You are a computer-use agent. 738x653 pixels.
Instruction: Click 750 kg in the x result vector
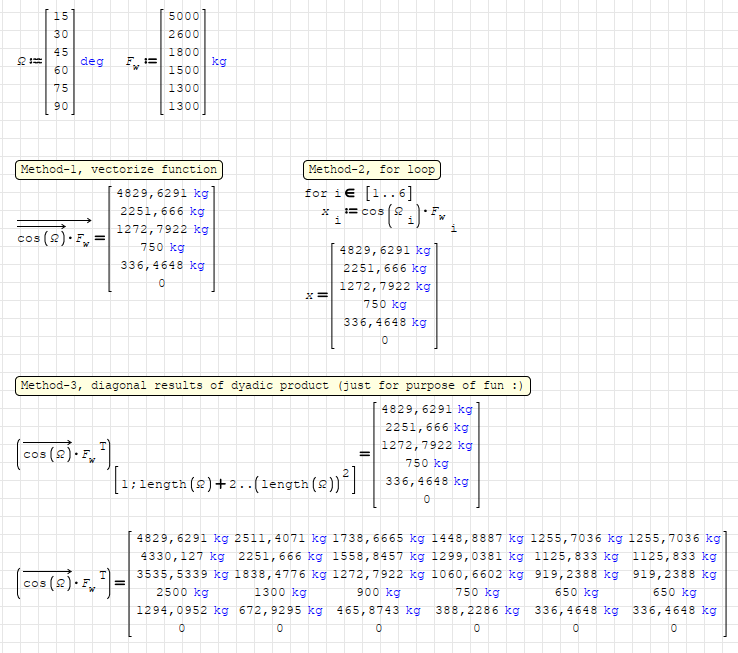[384, 304]
